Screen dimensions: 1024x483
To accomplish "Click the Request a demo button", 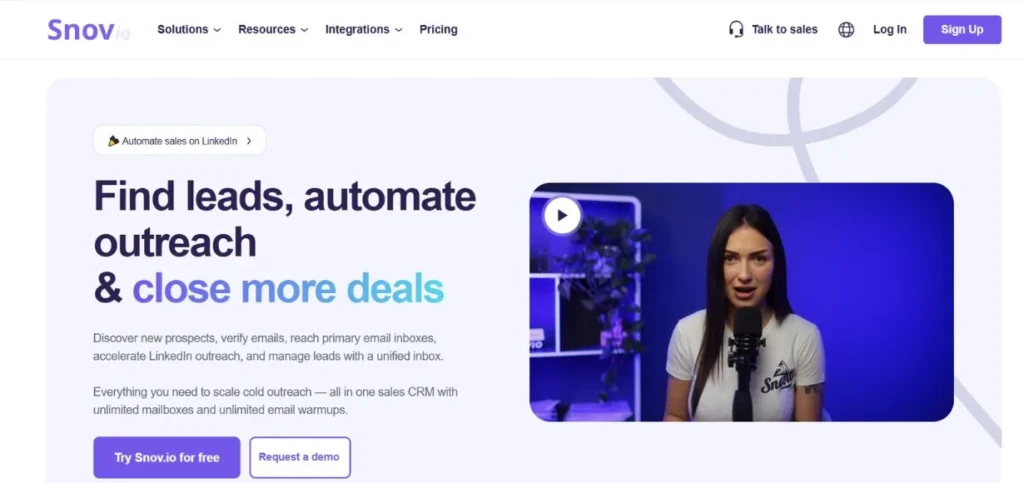I will pos(300,458).
